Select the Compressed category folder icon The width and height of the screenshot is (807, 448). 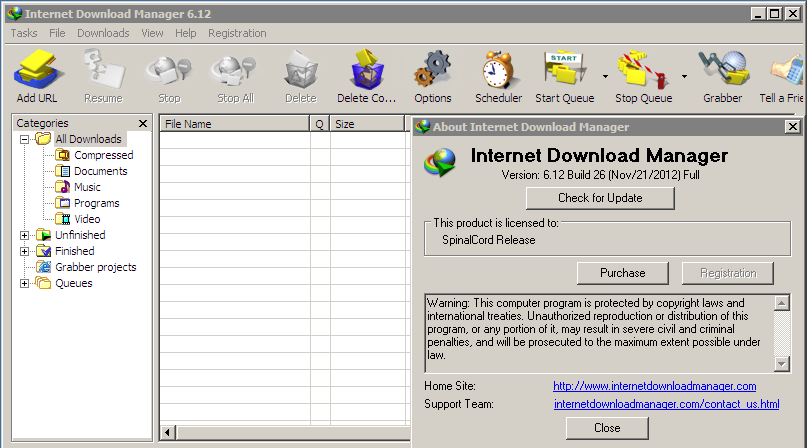pos(62,155)
